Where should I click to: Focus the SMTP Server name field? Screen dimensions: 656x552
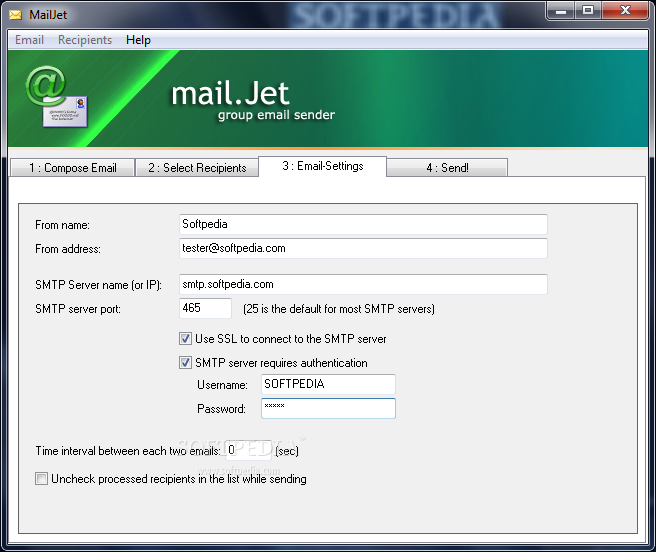point(363,284)
